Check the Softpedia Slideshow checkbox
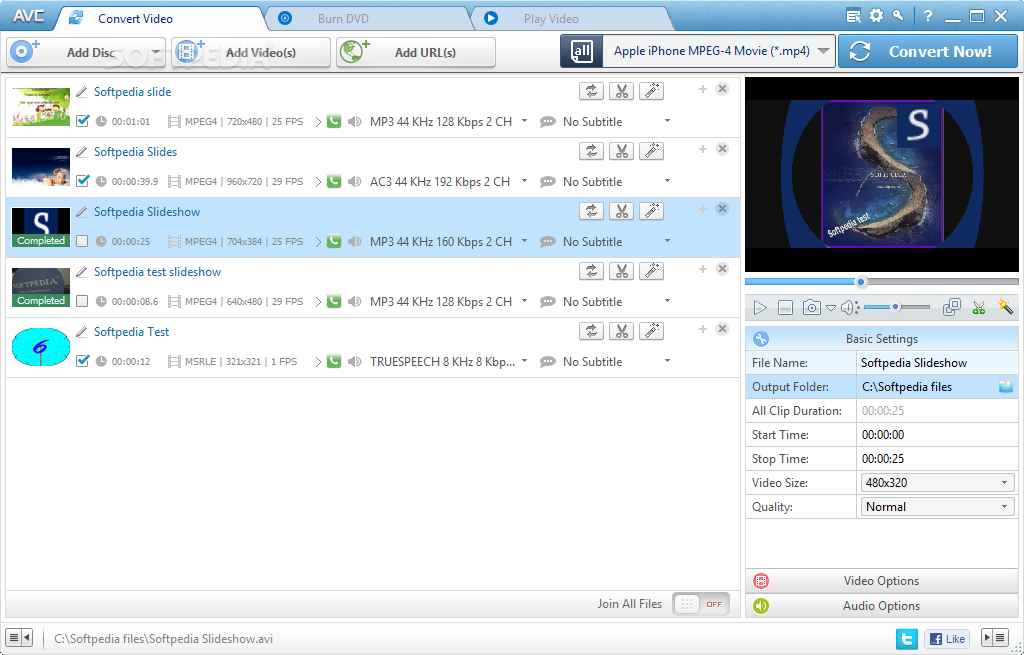 82,241
